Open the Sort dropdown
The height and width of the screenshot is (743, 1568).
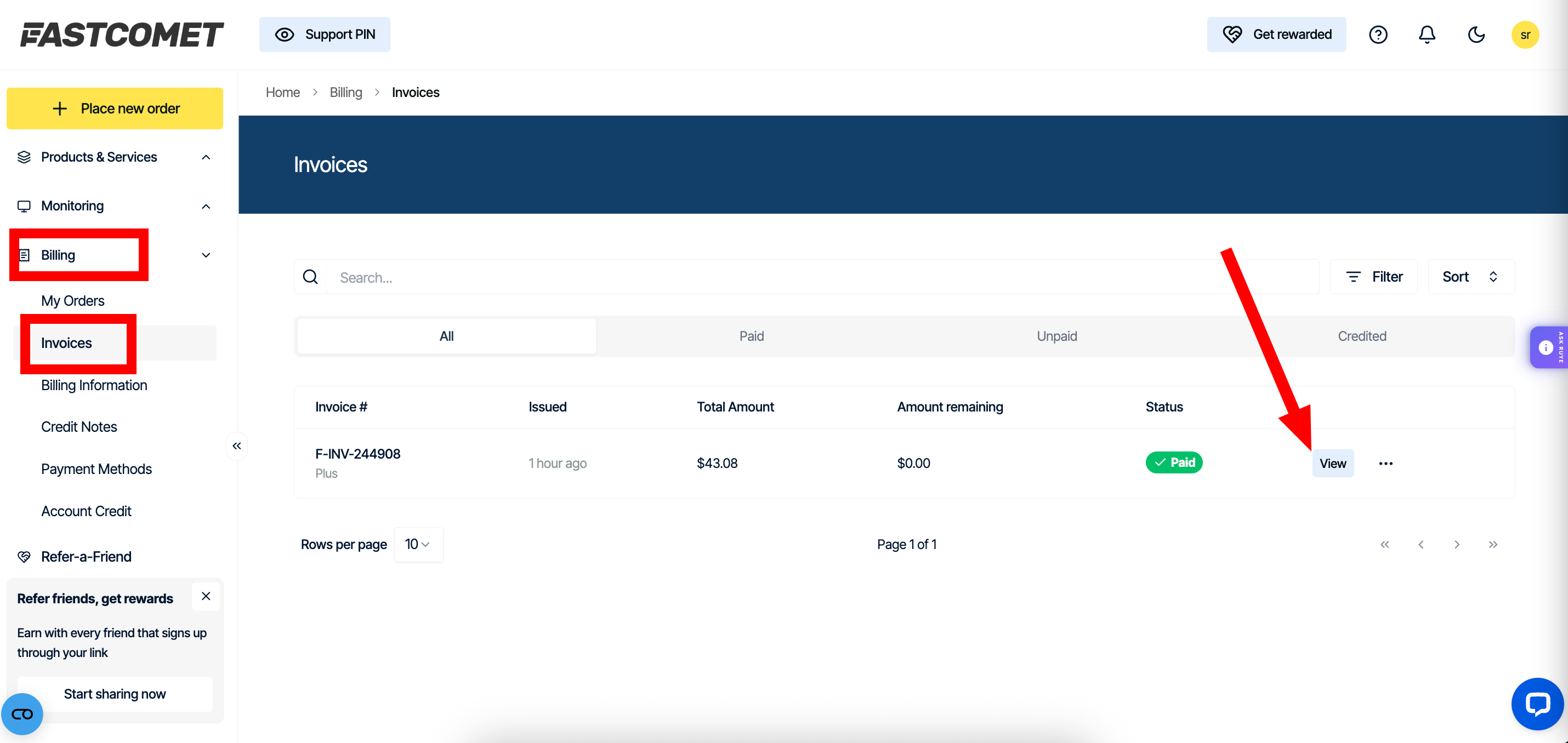pos(1470,277)
